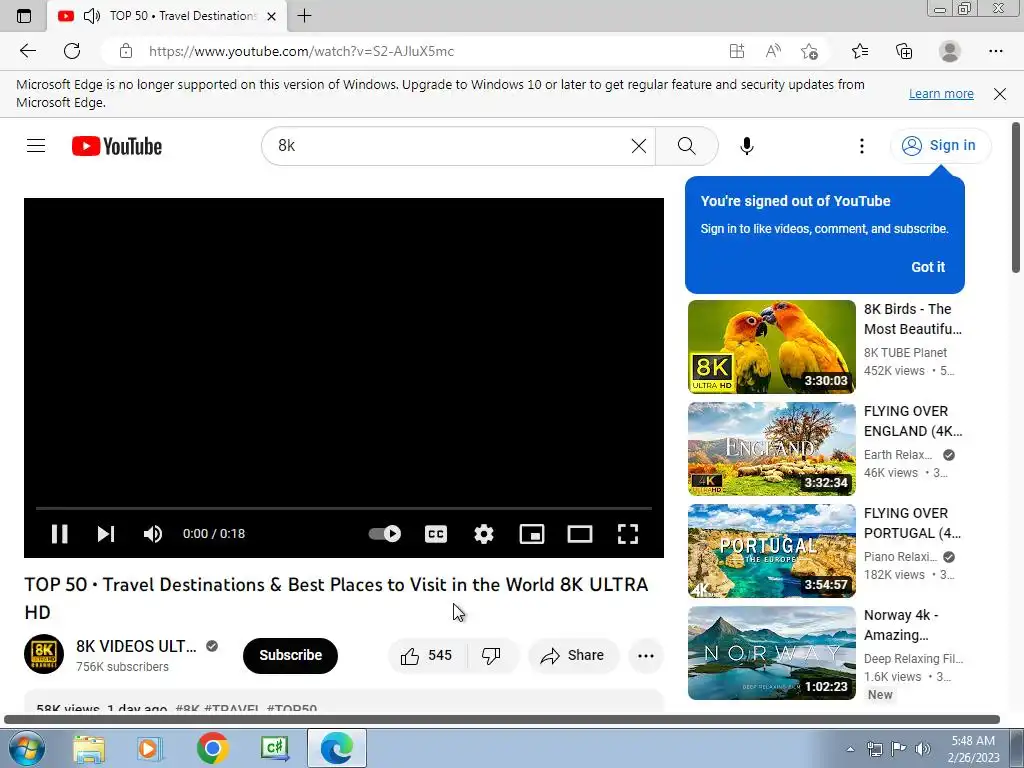
Task: Open Flying Over England thumbnail
Action: [771, 449]
